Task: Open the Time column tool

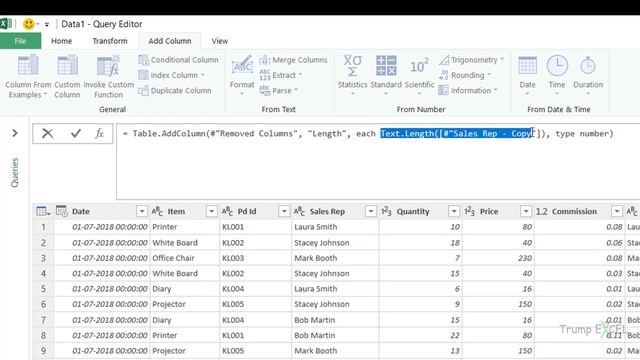Action: tap(557, 76)
